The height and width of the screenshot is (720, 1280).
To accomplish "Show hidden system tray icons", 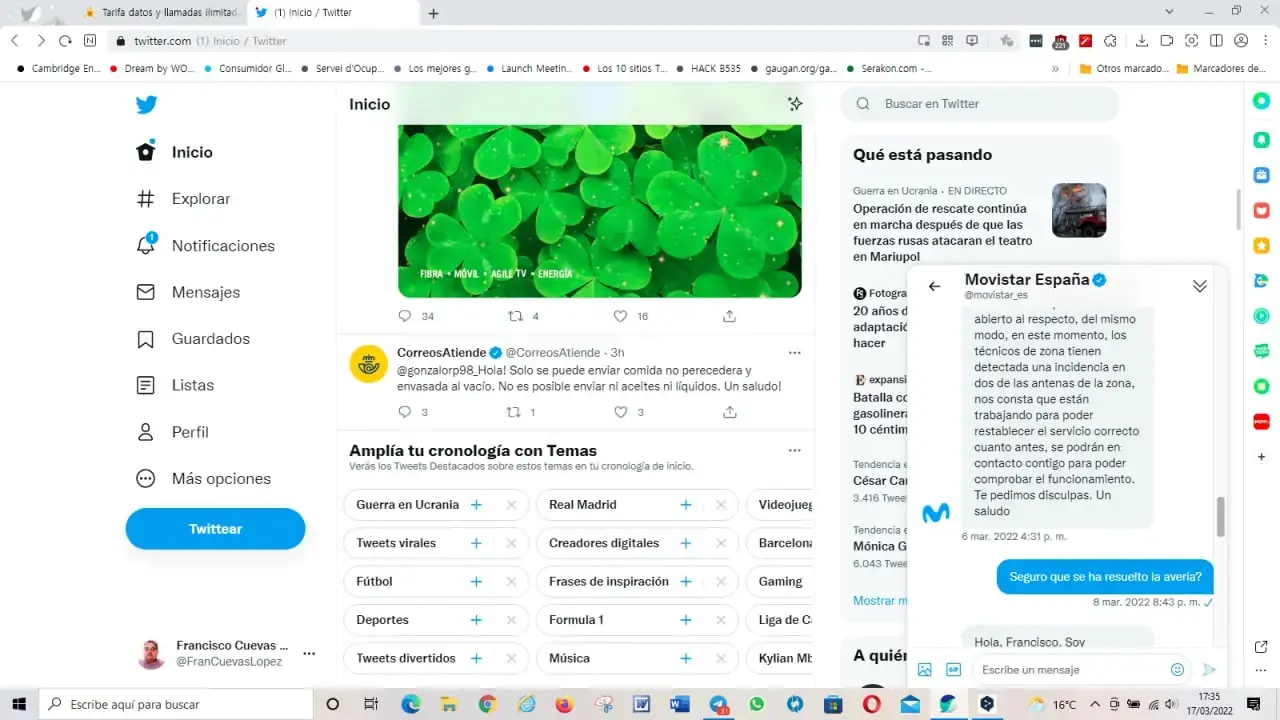I will tap(1094, 704).
